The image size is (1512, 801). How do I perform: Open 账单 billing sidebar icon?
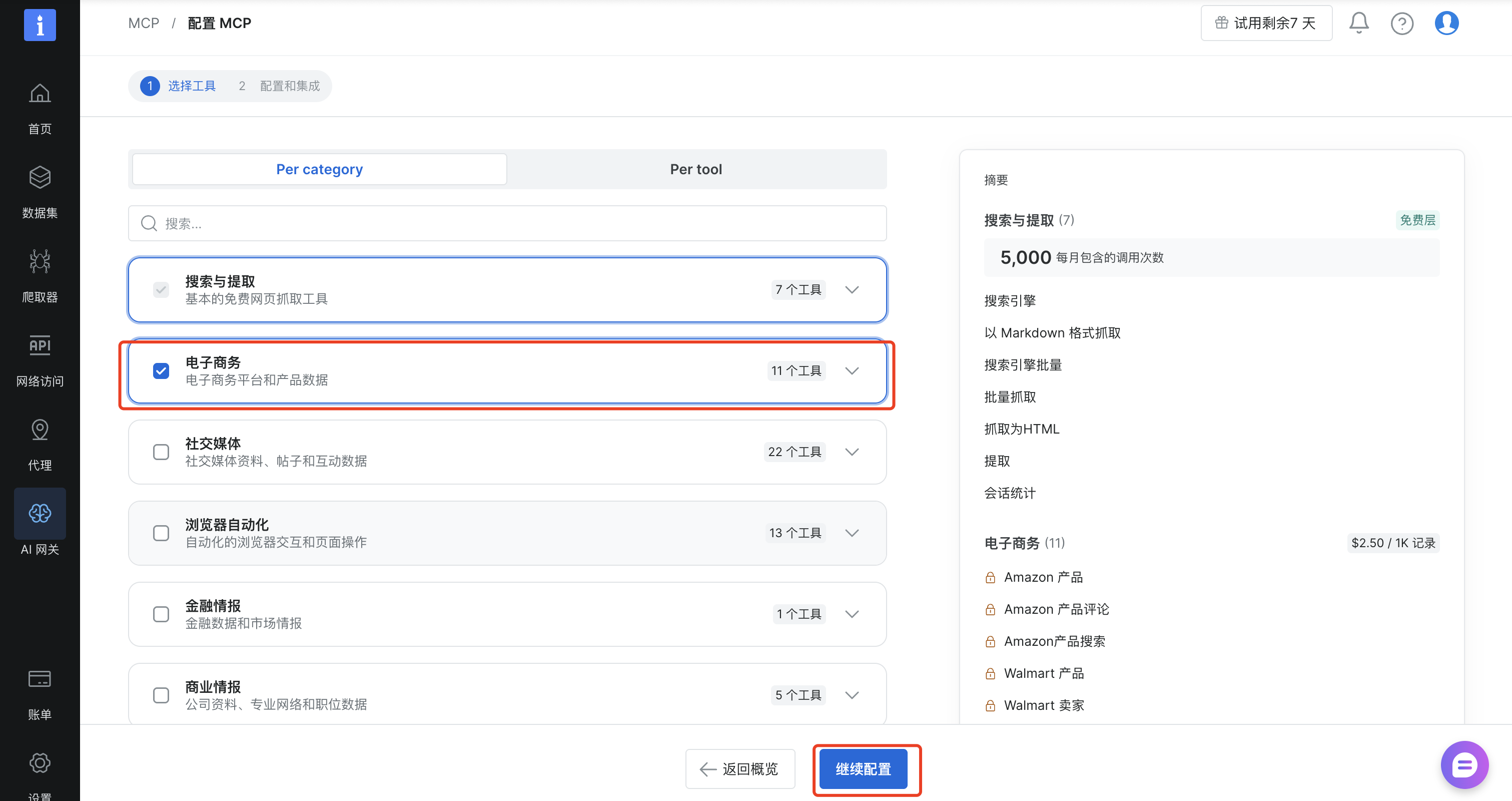pos(40,679)
